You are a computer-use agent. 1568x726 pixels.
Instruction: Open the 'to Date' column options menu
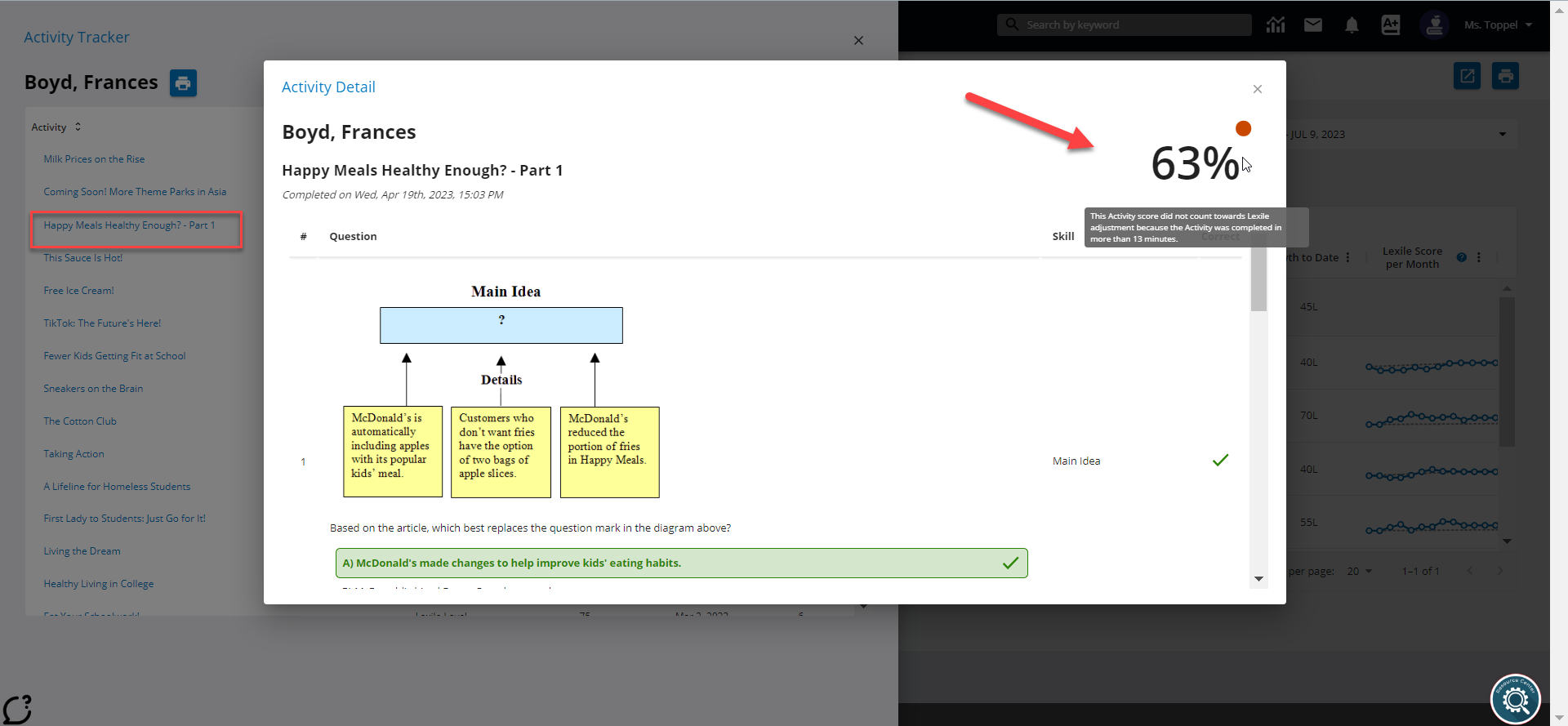coord(1347,257)
